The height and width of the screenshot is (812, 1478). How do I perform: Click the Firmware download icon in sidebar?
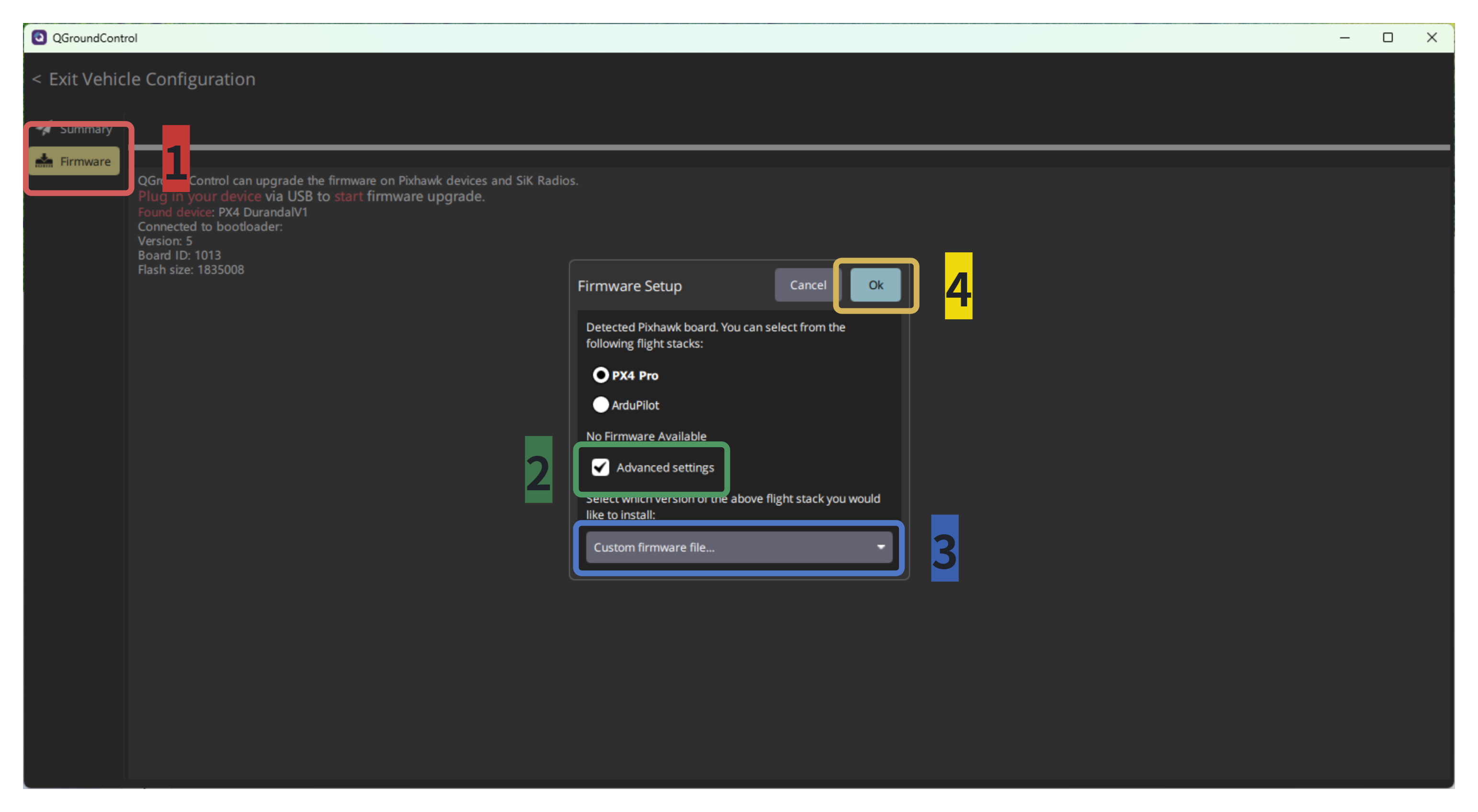click(44, 161)
